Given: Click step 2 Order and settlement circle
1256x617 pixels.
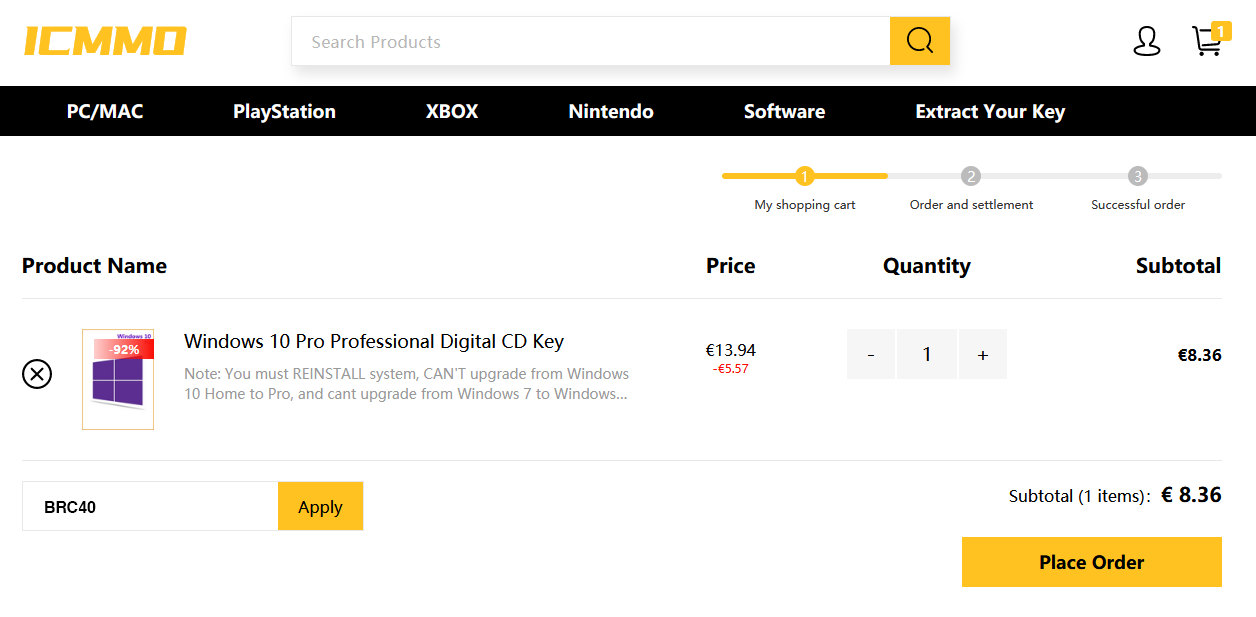Looking at the screenshot, I should click(x=971, y=176).
